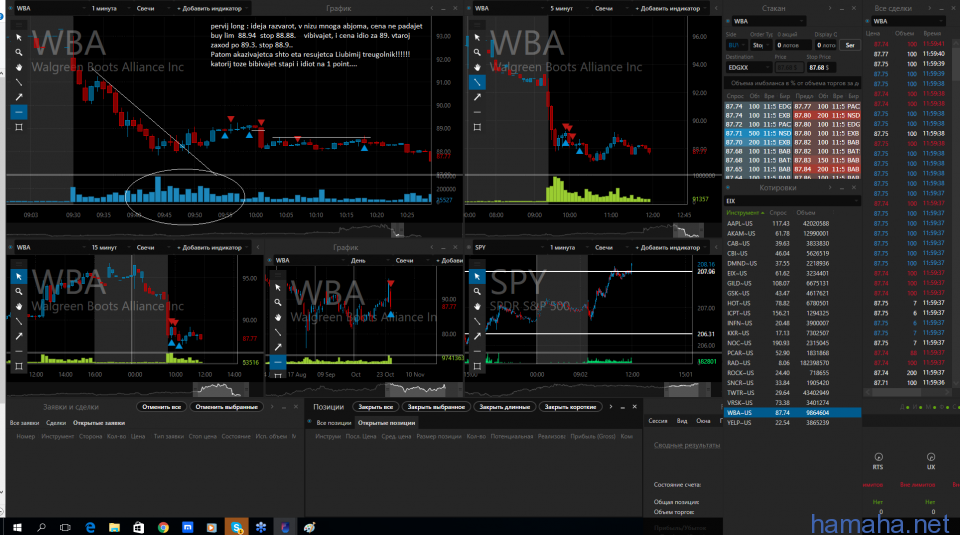This screenshot has height=535, width=960.
Task: Toggle the link dot of SPY chart
Action: 469,248
